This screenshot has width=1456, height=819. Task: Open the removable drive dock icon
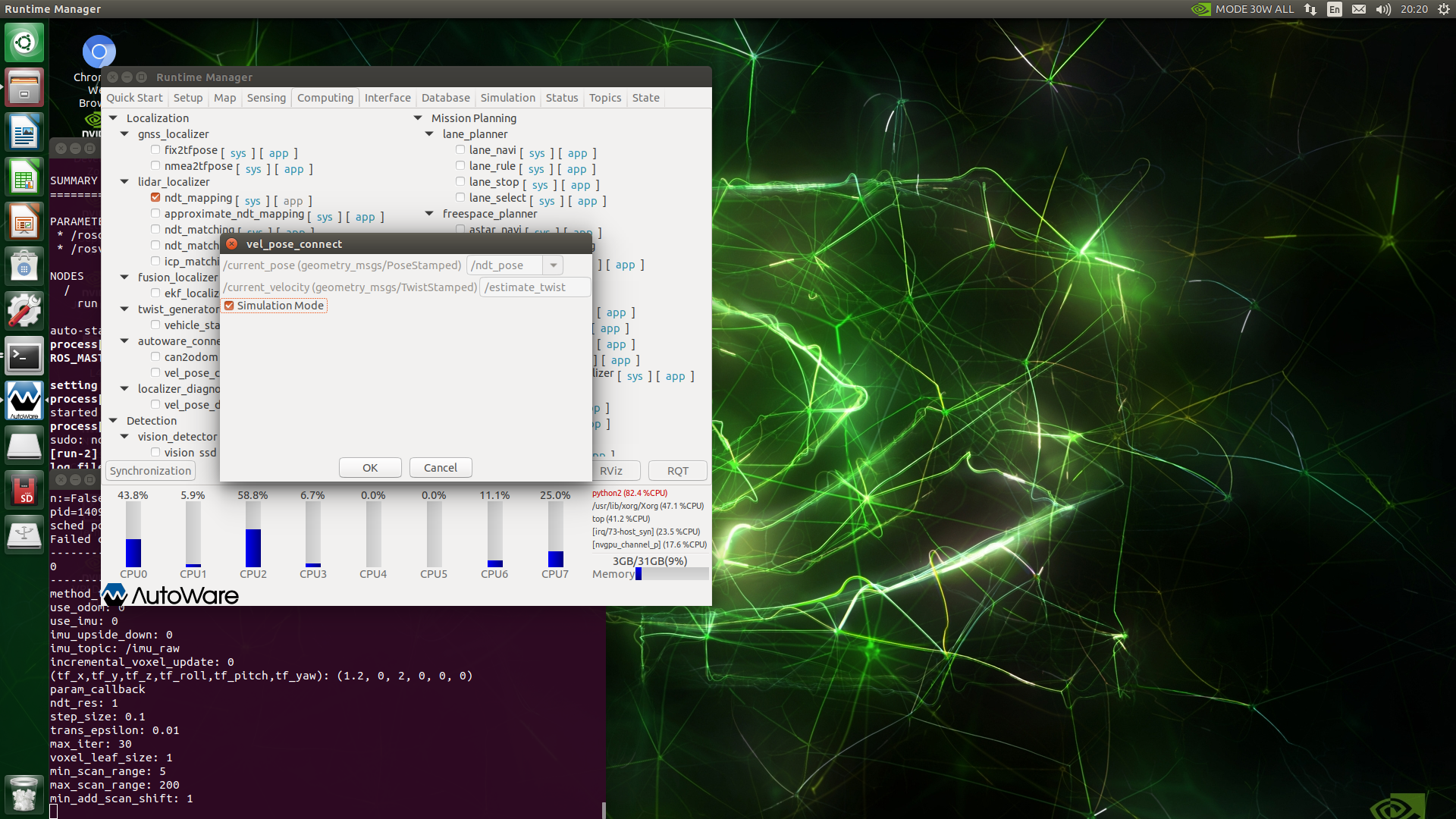click(x=24, y=446)
